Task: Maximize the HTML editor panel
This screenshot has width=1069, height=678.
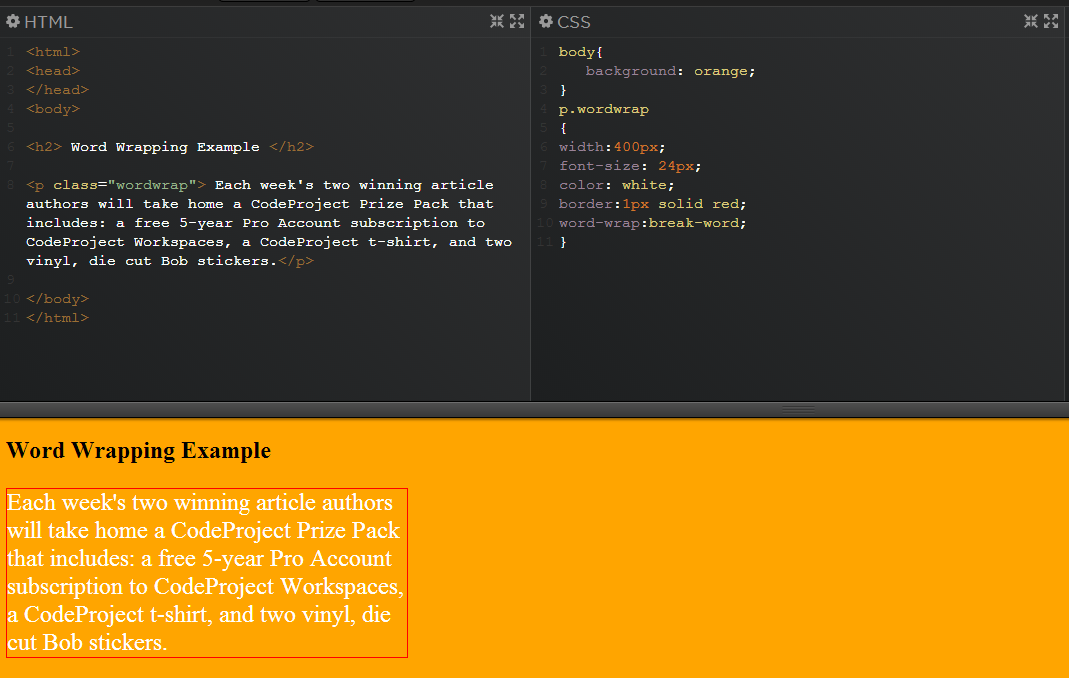Action: [x=517, y=22]
